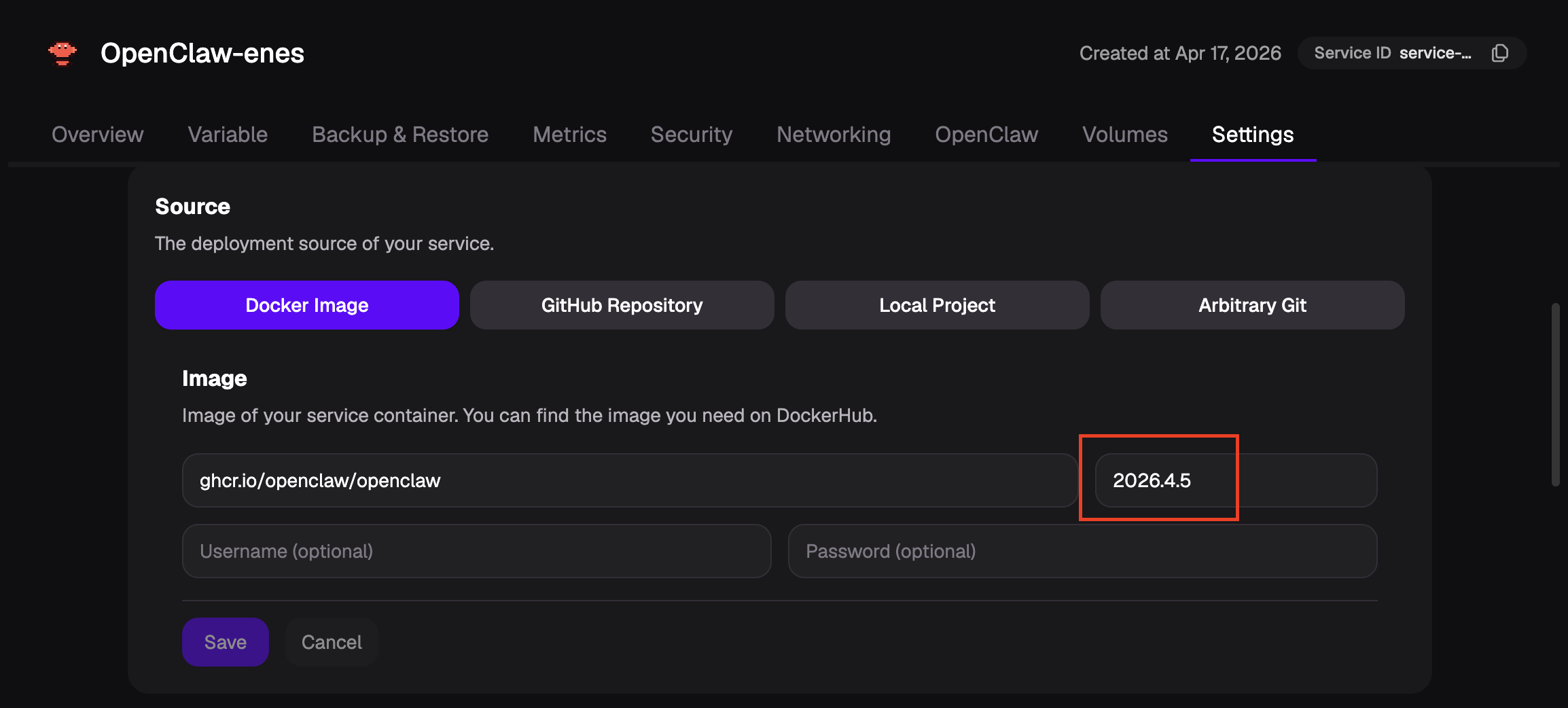Image resolution: width=1568 pixels, height=708 pixels.
Task: Go to the Backup & Restore tab
Action: [x=400, y=135]
